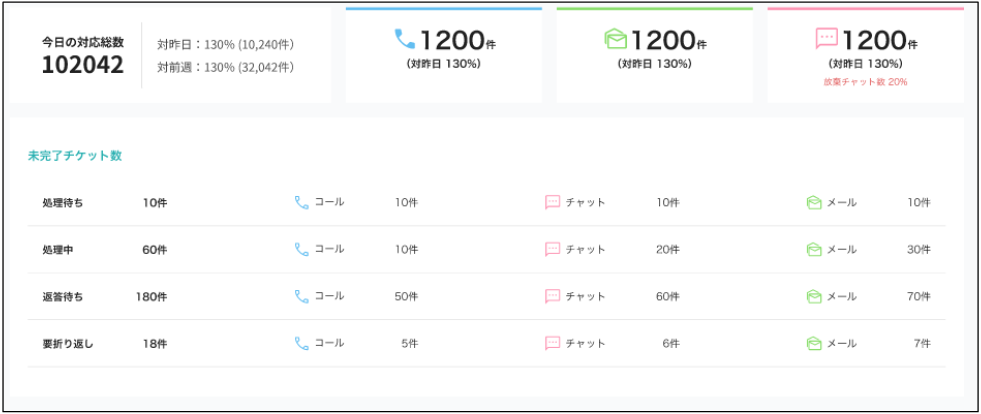
Task: Click the 70件 mail count in the 返答待ち row
Action: [918, 296]
